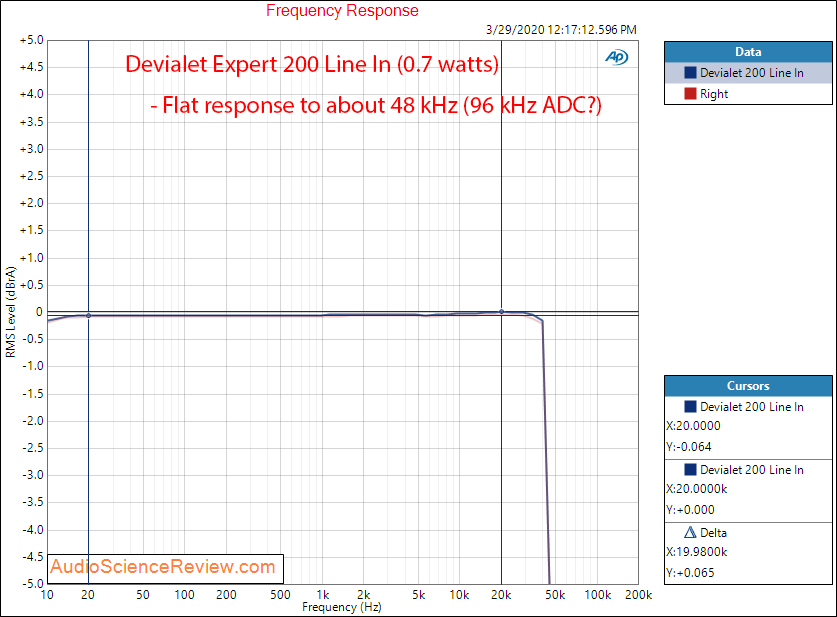Click the +5.0 y-axis tick label
This screenshot has width=837, height=617.
click(x=31, y=41)
